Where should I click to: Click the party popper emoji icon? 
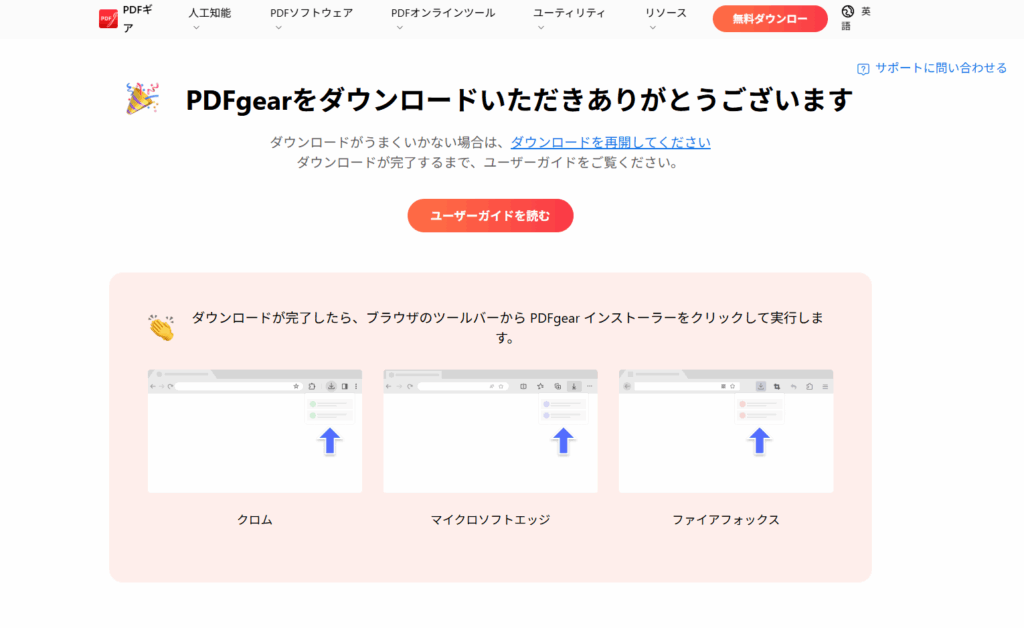(142, 99)
